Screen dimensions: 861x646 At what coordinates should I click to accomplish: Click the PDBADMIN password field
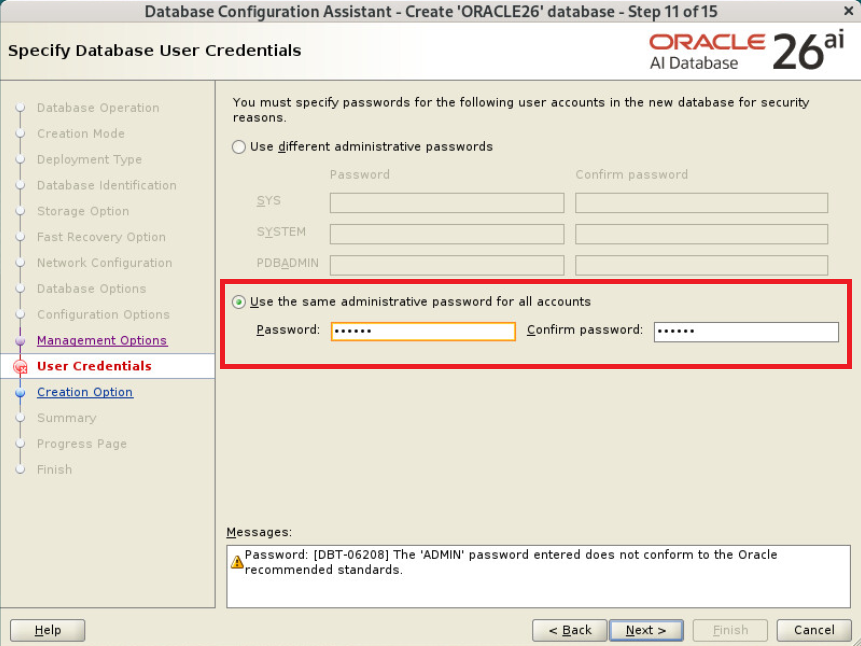tap(447, 265)
